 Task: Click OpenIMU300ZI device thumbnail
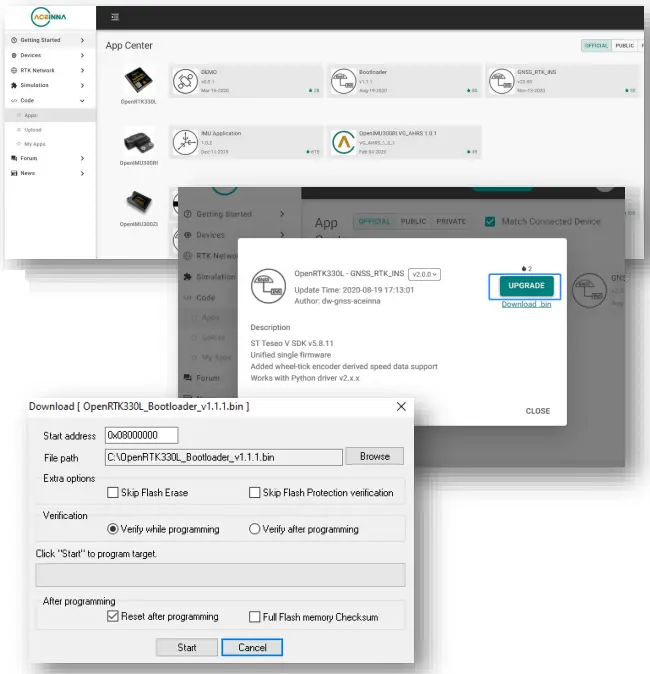[x=139, y=202]
